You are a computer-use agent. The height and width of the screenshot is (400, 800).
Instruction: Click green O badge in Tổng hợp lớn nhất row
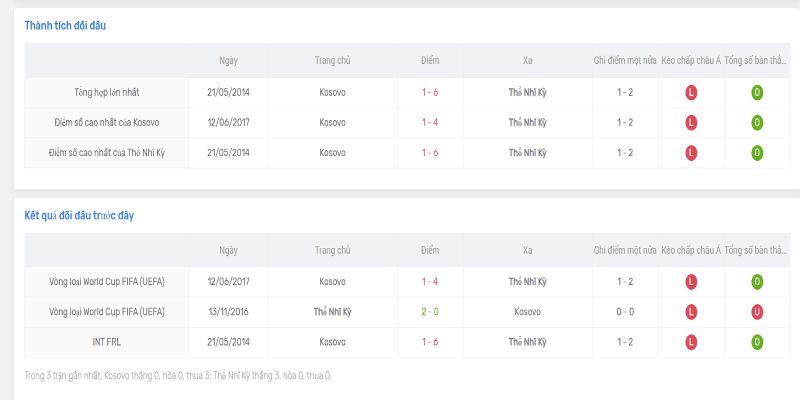[757, 93]
